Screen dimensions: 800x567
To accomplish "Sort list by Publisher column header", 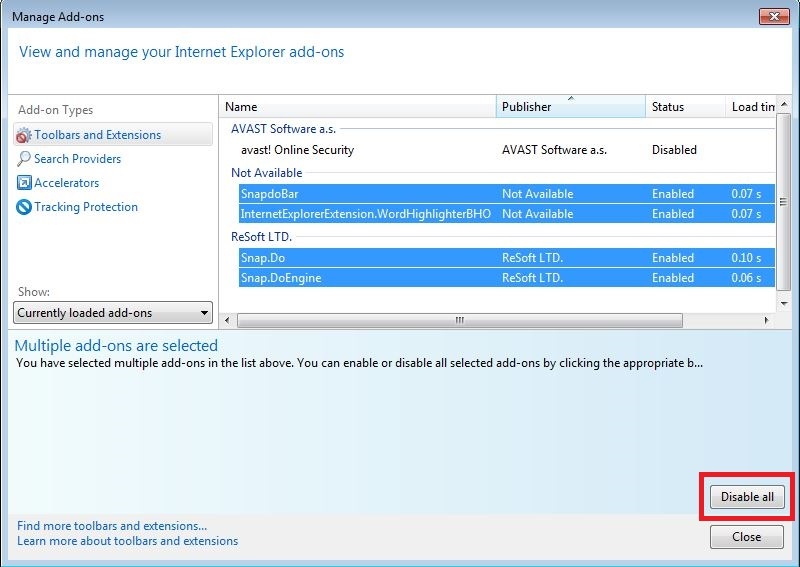I will pos(570,107).
